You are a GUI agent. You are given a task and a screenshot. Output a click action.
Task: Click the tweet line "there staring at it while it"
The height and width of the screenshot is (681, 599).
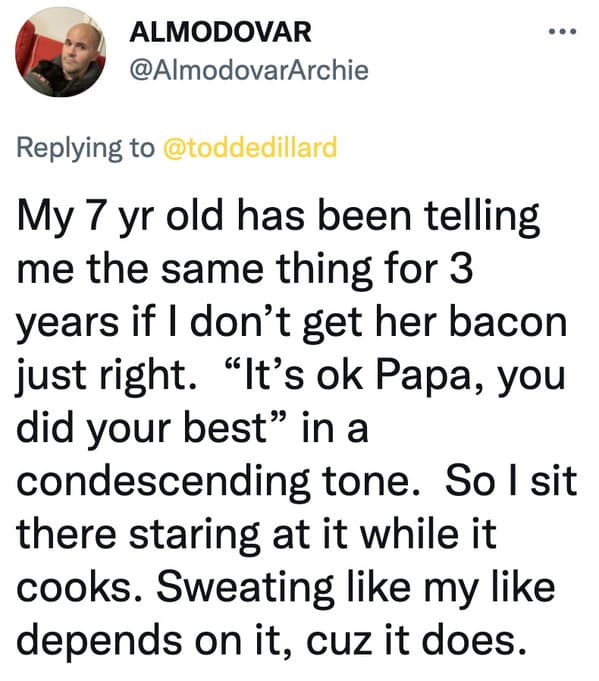pos(256,534)
